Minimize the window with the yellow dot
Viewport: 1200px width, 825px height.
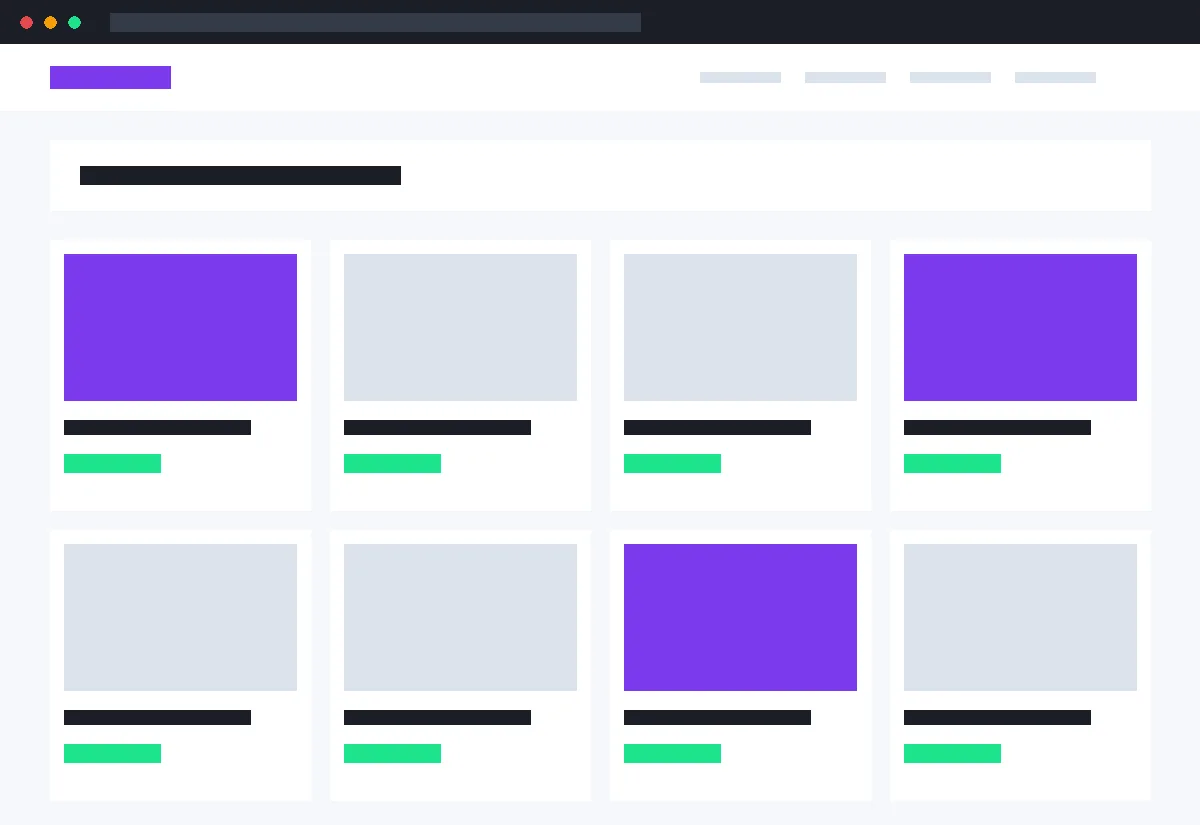(50, 22)
